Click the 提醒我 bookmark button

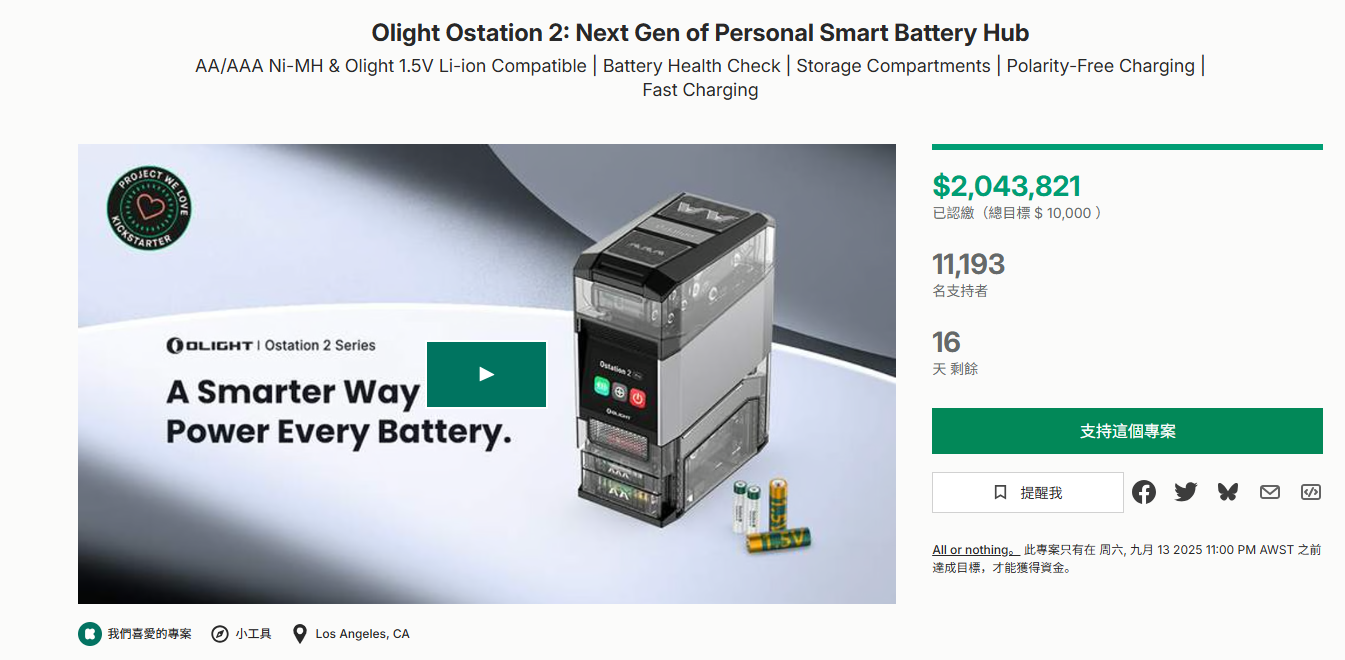pyautogui.click(x=1027, y=493)
